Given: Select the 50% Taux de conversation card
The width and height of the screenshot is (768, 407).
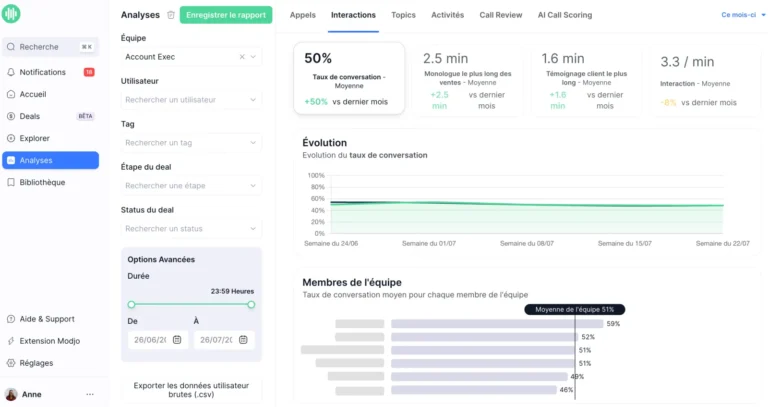Looking at the screenshot, I should click(349, 78).
